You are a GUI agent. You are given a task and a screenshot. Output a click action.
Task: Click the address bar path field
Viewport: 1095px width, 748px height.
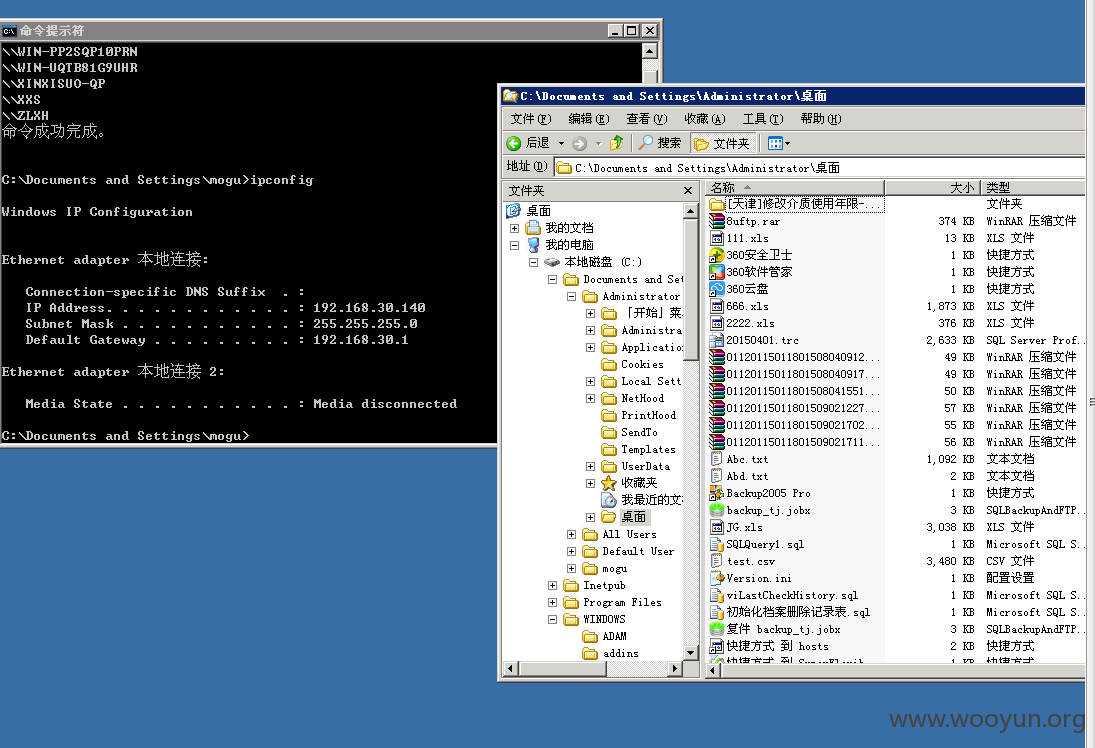pyautogui.click(x=820, y=168)
